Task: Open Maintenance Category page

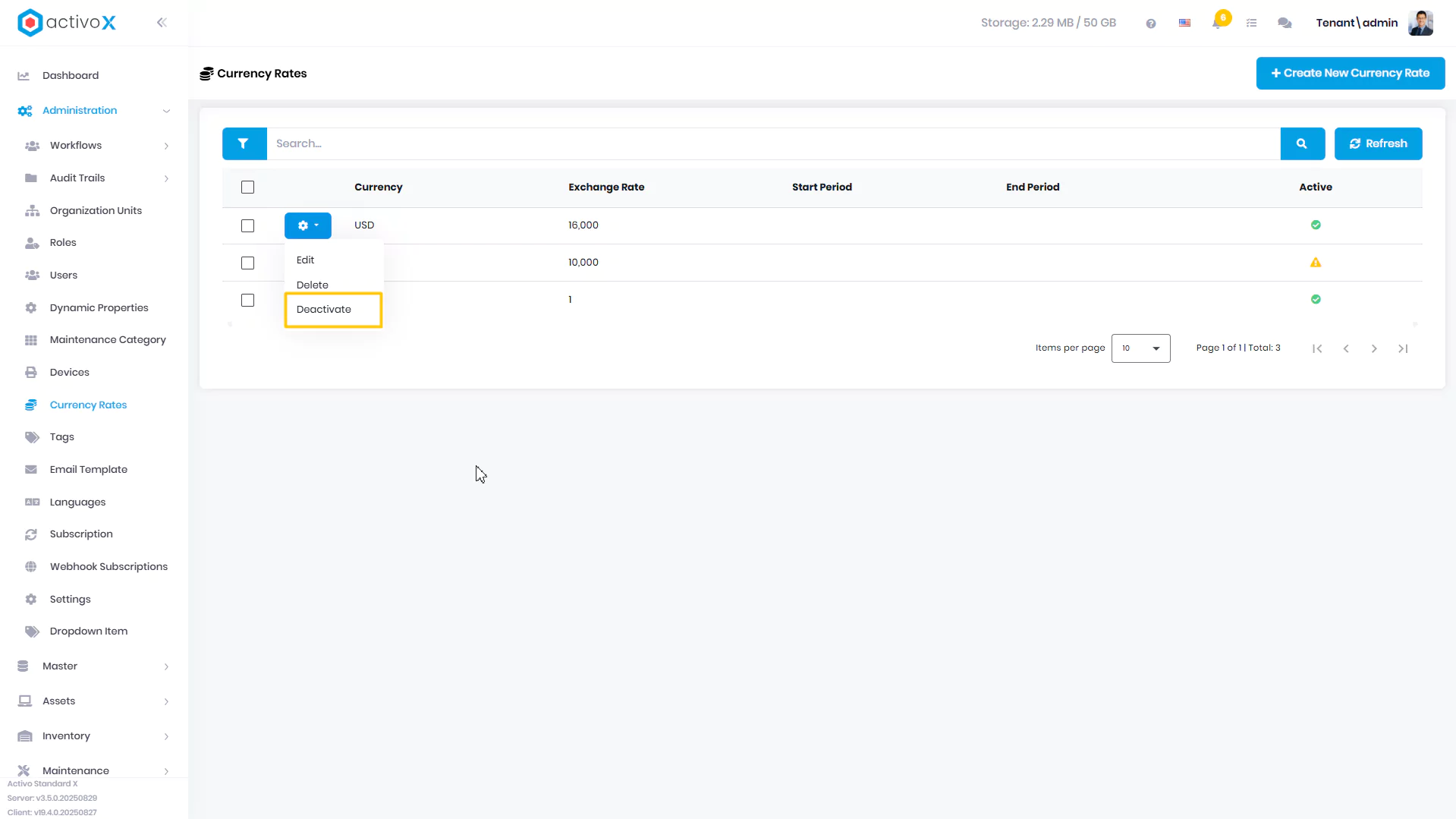Action: coord(108,340)
